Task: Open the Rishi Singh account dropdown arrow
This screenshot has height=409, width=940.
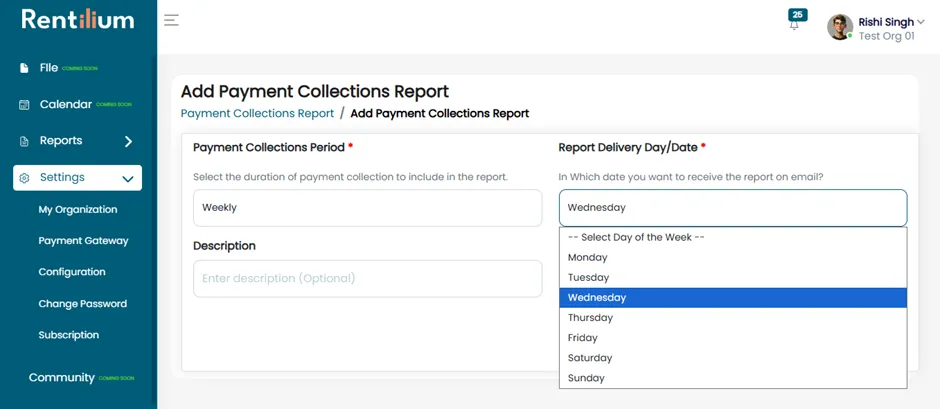Action: click(x=921, y=22)
